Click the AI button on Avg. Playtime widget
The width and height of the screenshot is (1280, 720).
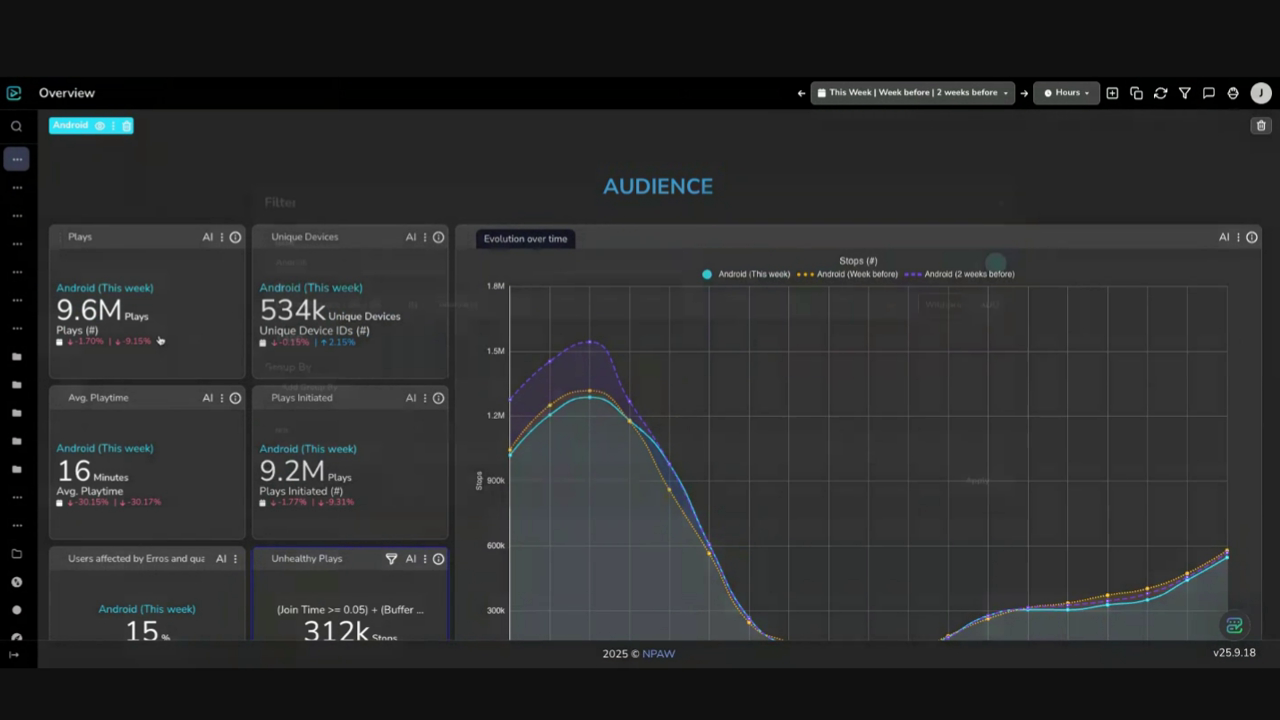tap(208, 398)
